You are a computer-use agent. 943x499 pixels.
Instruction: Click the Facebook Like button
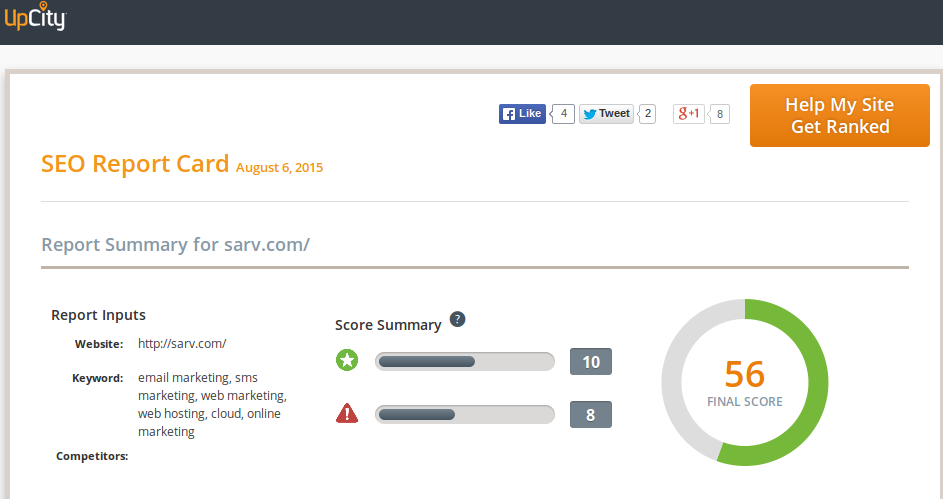coord(522,114)
